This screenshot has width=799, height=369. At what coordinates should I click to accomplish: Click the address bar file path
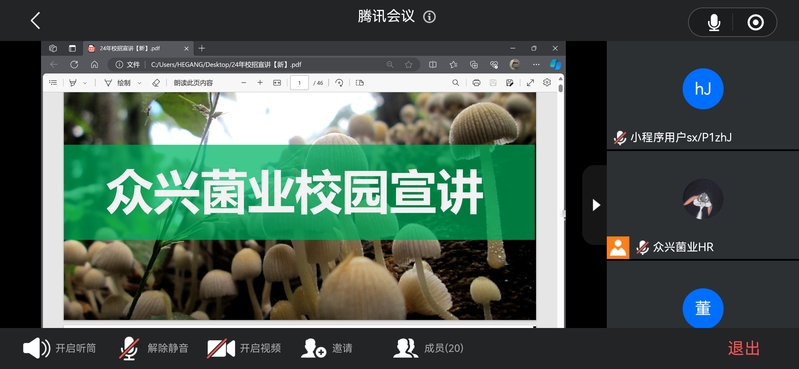tap(226, 65)
